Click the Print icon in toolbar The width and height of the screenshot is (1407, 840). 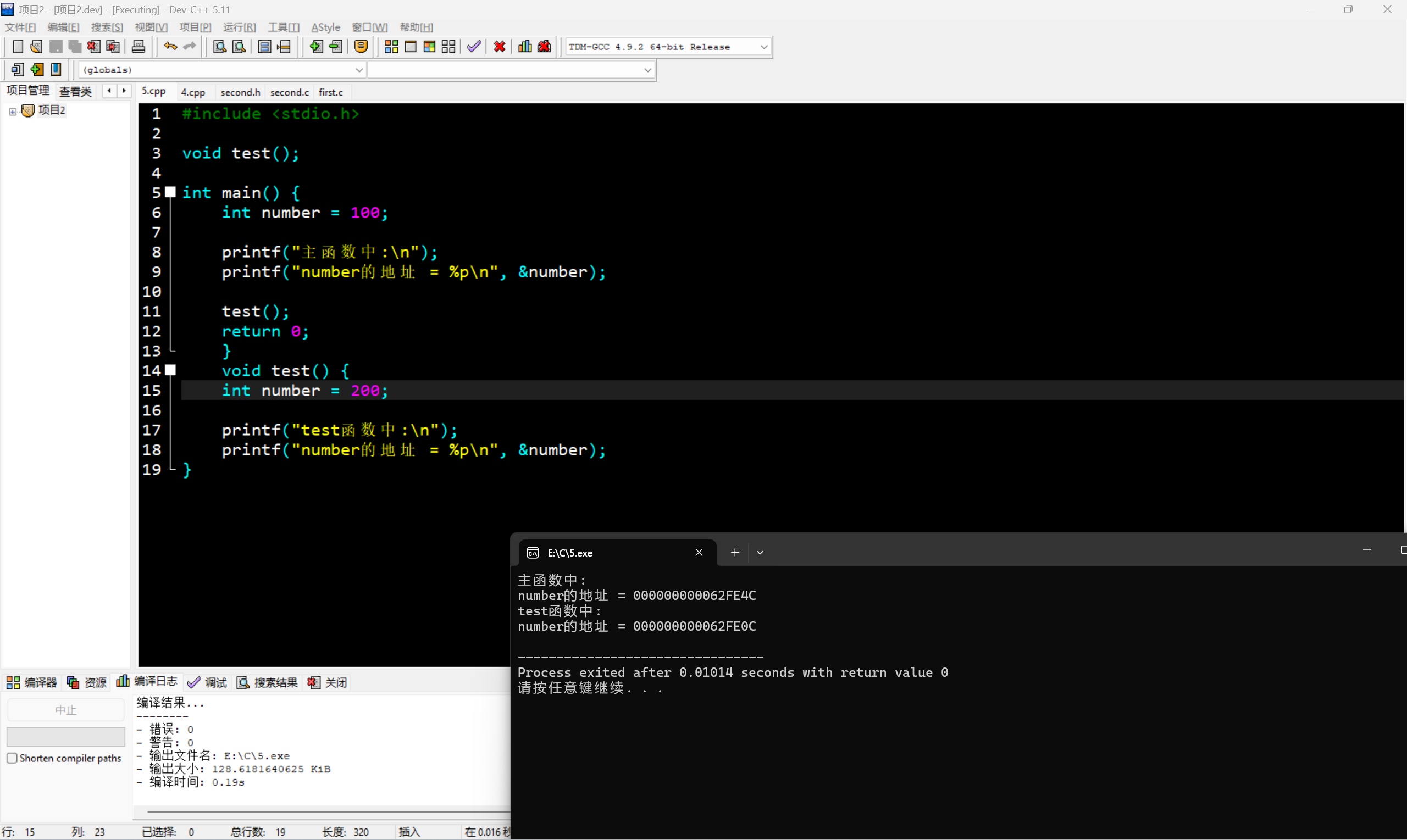pyautogui.click(x=138, y=46)
